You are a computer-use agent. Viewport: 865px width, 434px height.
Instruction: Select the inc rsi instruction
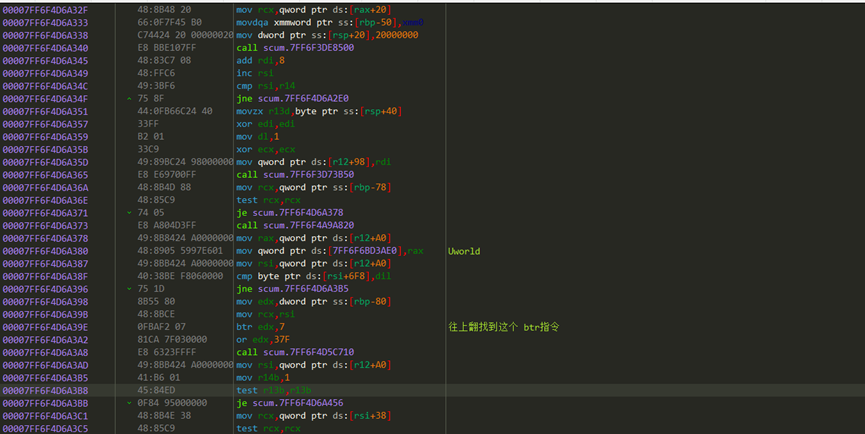[x=252, y=73]
